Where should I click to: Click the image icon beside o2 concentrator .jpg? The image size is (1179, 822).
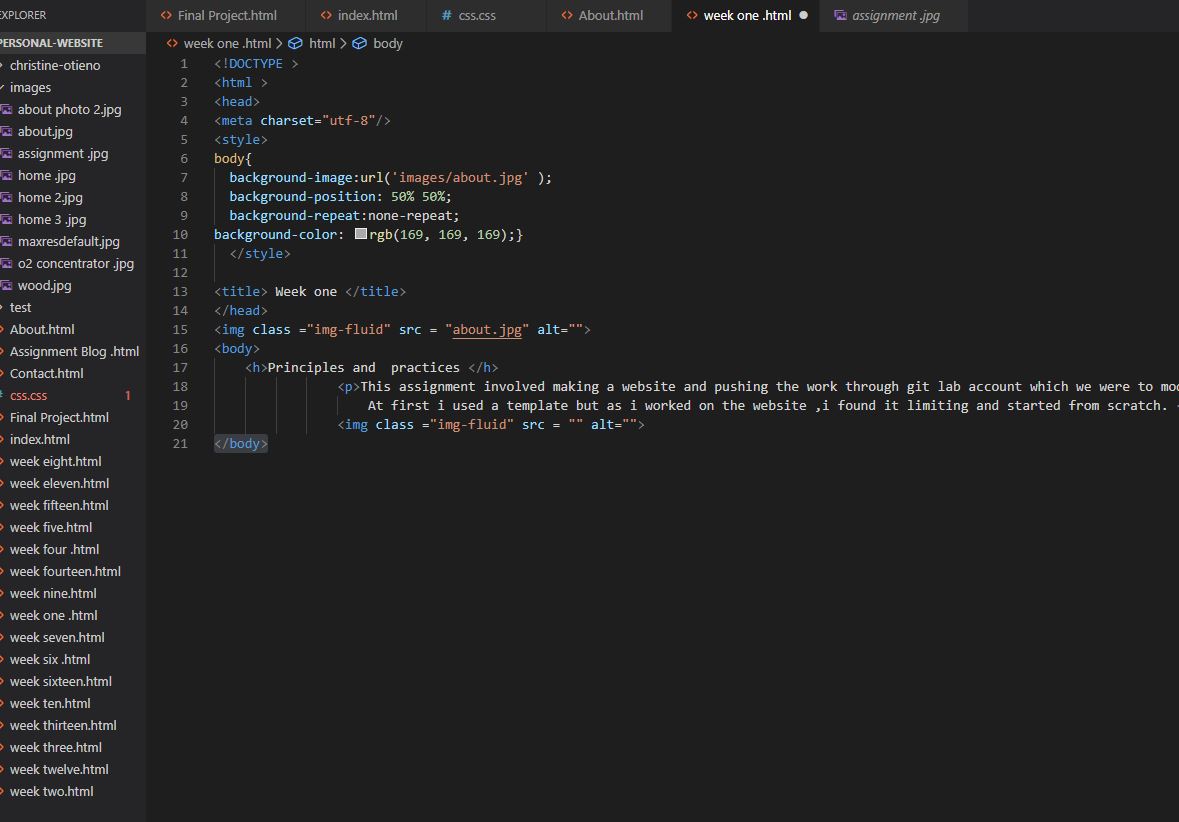tap(10, 263)
